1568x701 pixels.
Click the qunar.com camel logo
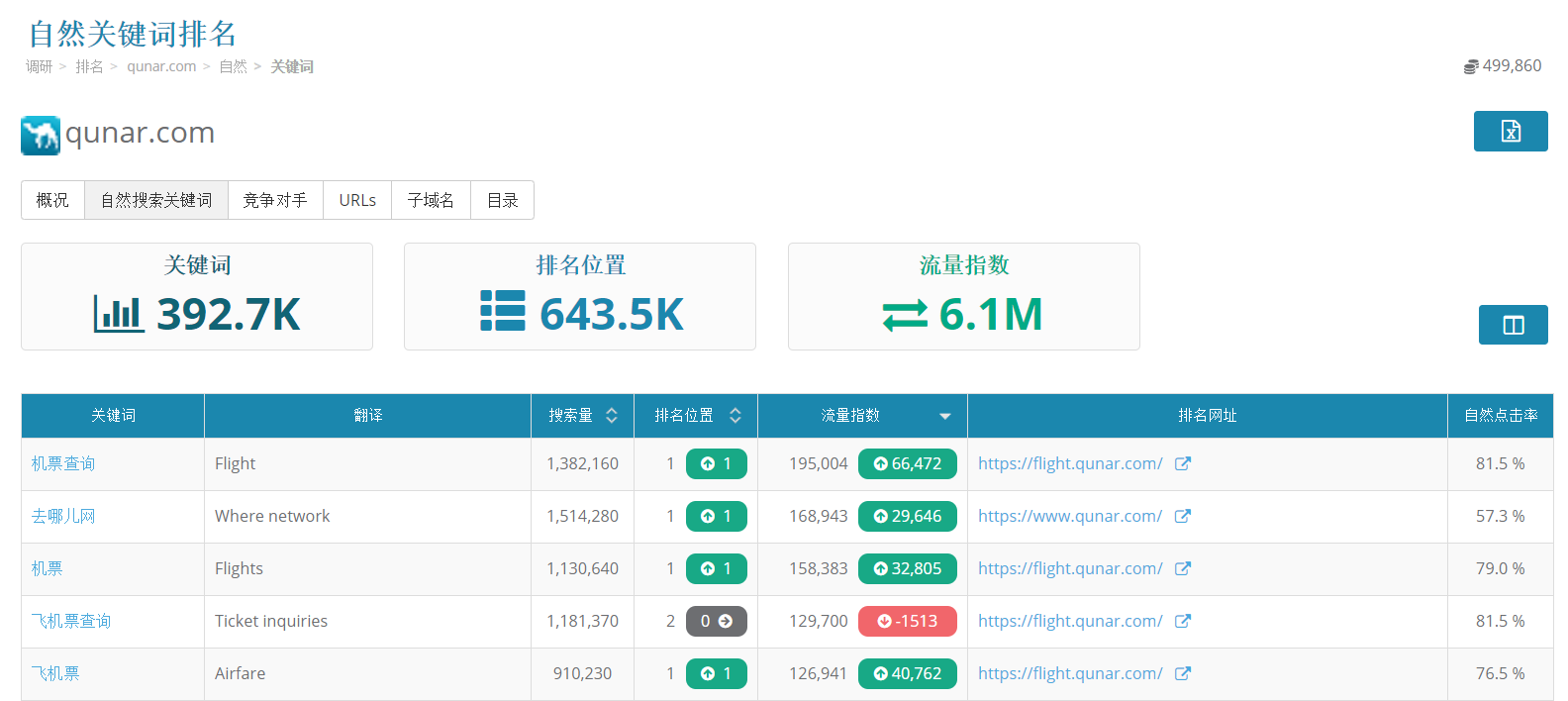[x=41, y=136]
